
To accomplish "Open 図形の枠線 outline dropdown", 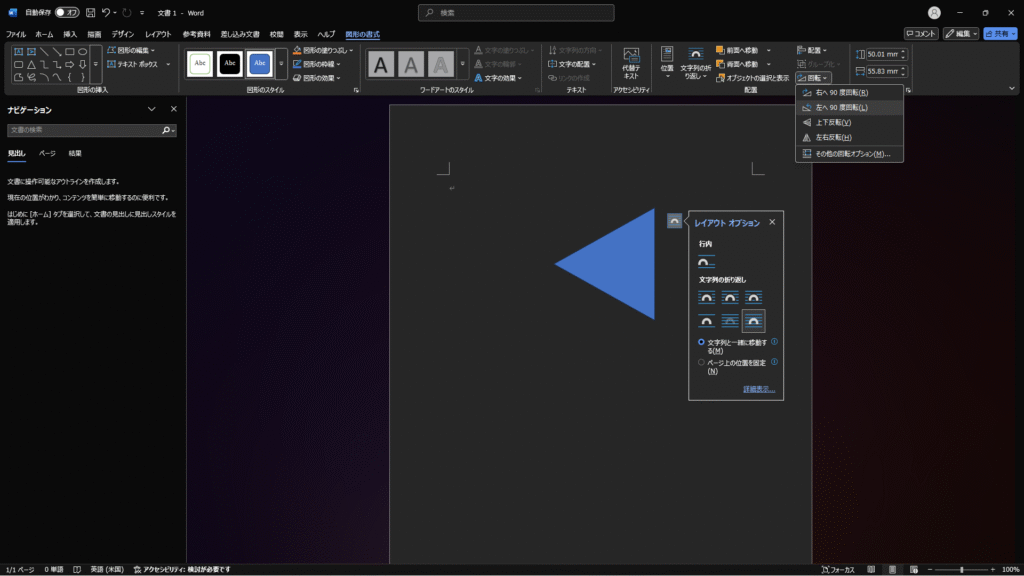I will coord(317,64).
